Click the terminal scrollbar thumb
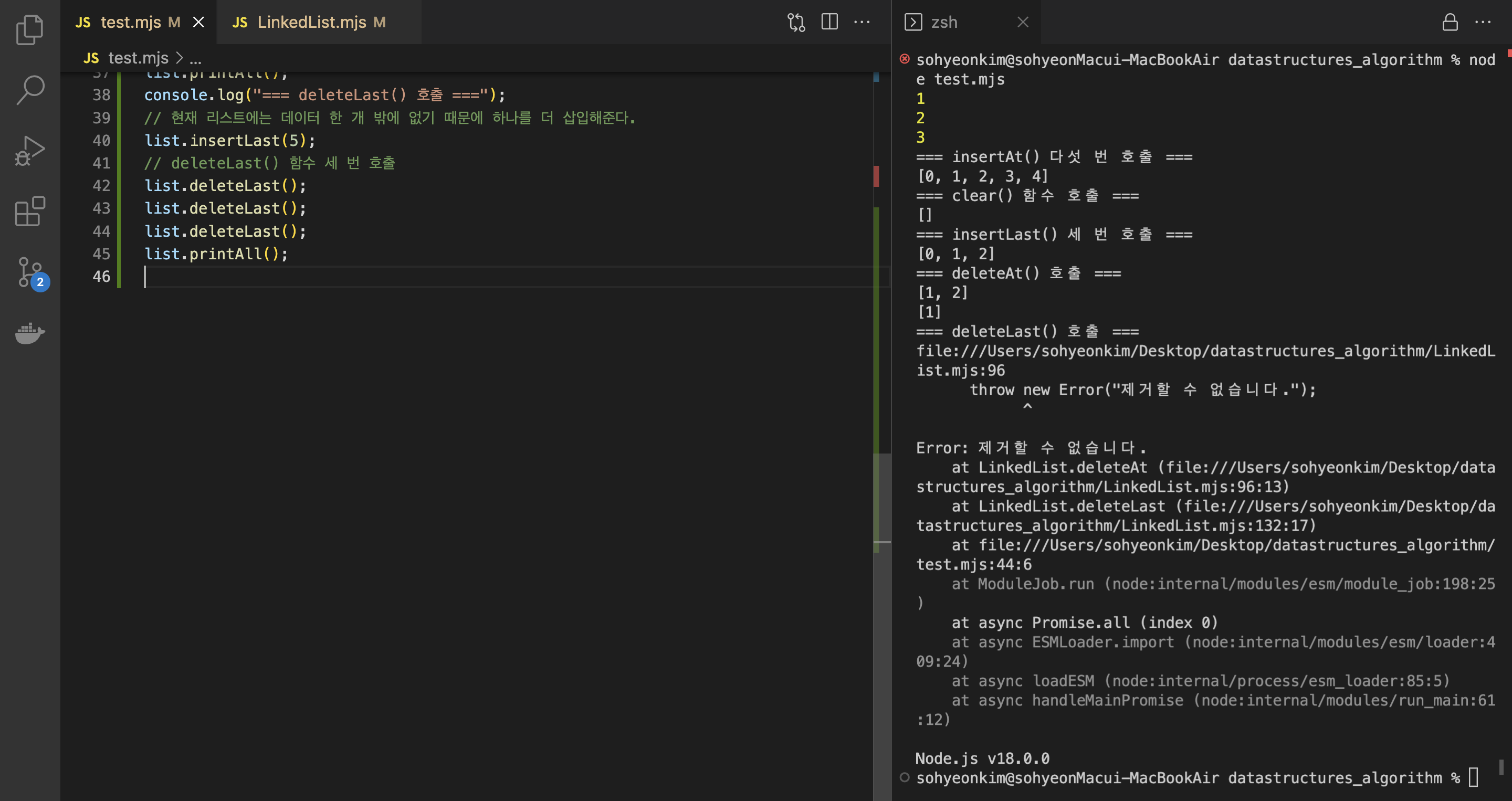Image resolution: width=1512 pixels, height=801 pixels. click(1501, 766)
